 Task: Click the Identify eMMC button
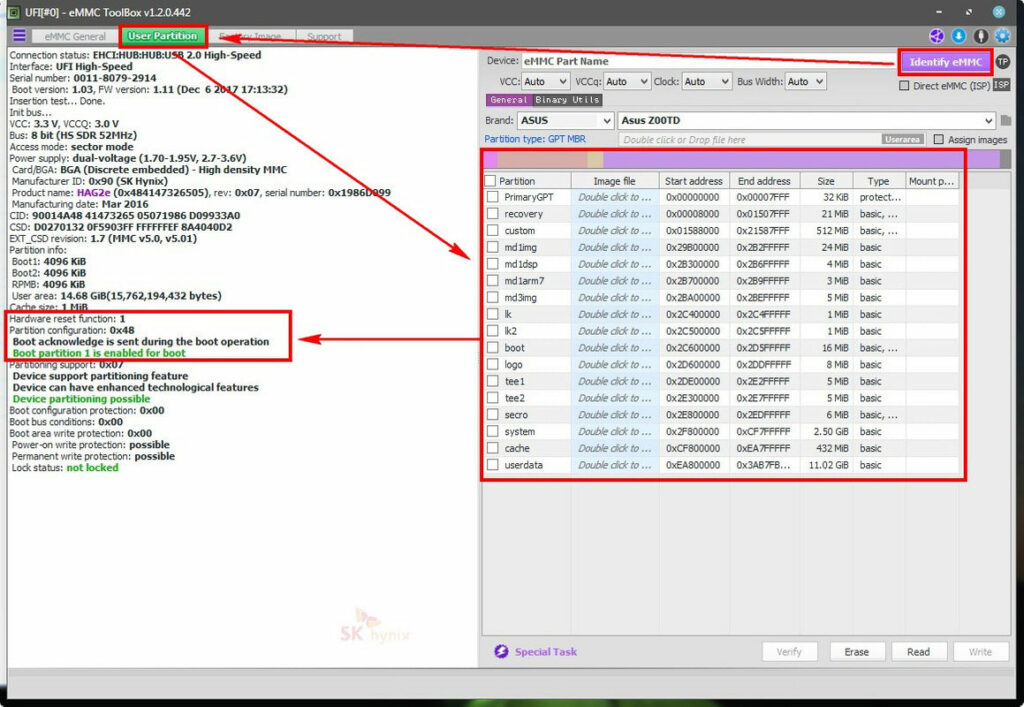coord(944,61)
